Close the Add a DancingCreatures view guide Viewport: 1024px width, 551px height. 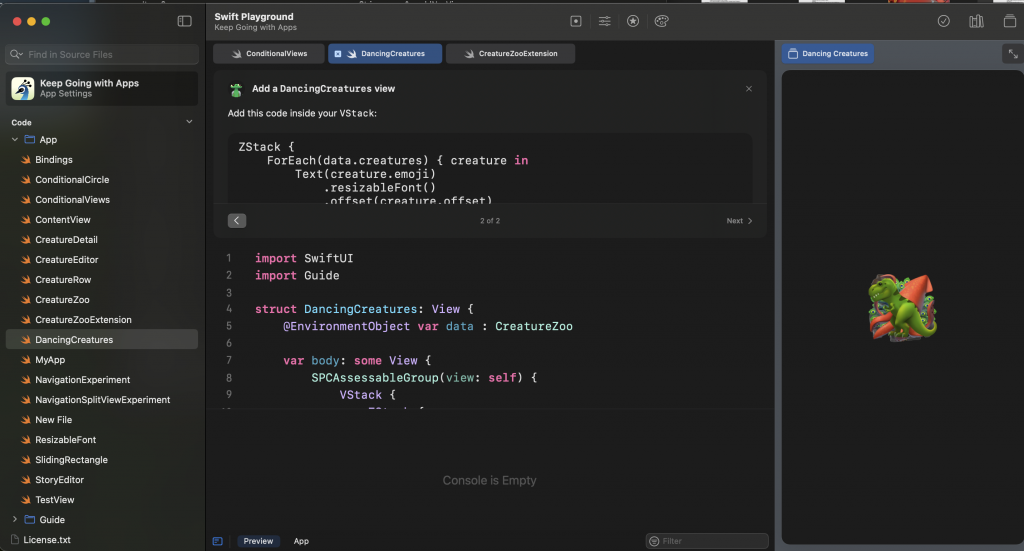pyautogui.click(x=749, y=89)
